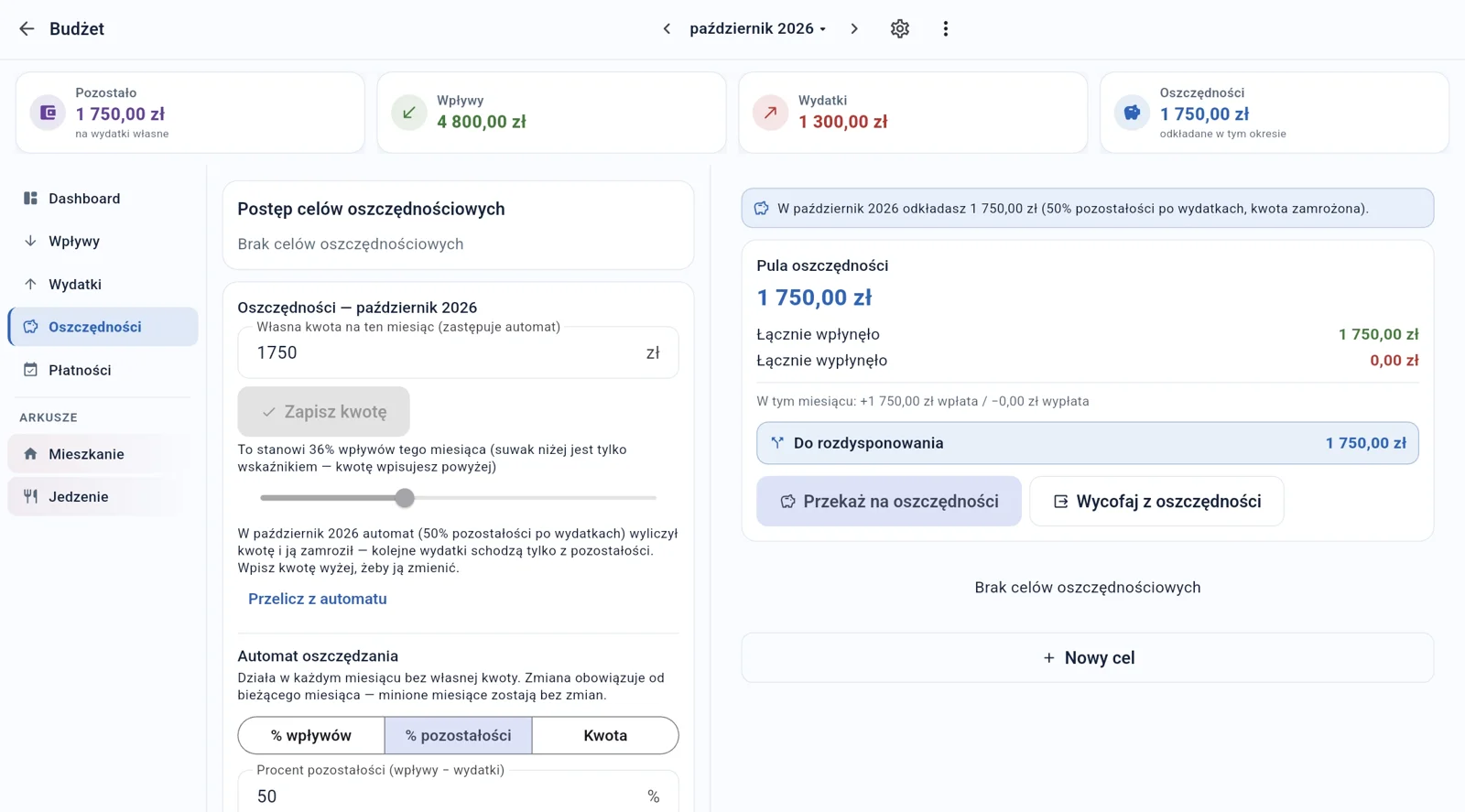Open the październik 2026 month dropdown
Screen dimensions: 1465x812
757,28
